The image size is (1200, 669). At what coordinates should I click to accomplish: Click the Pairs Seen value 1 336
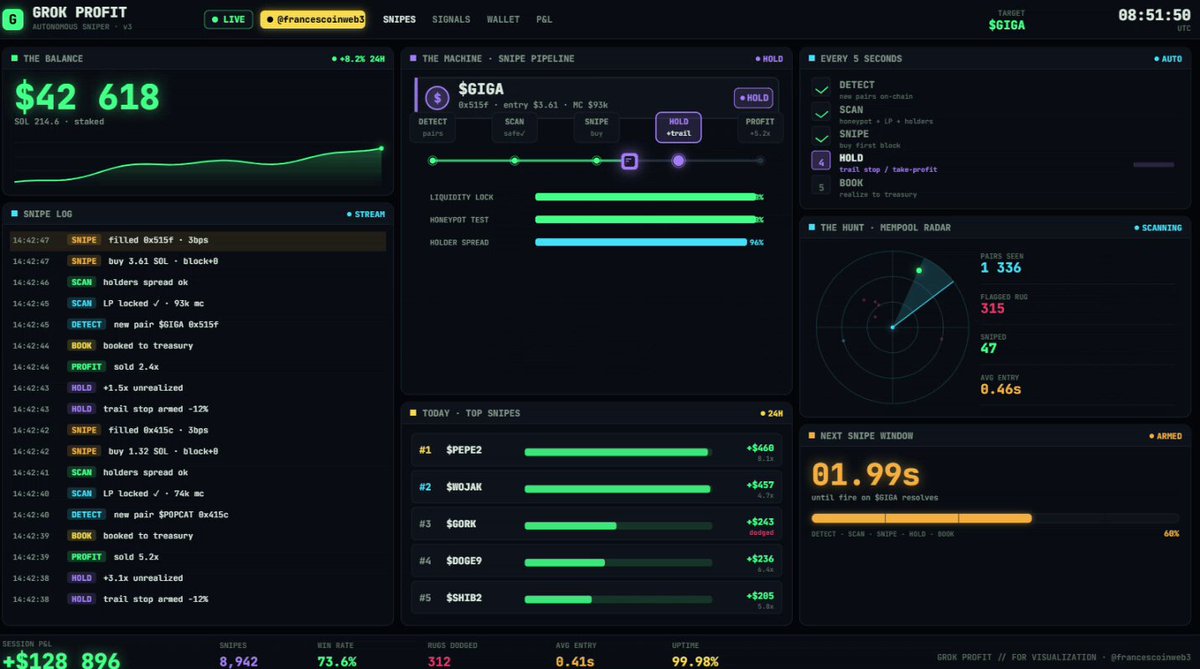[x=1001, y=267]
